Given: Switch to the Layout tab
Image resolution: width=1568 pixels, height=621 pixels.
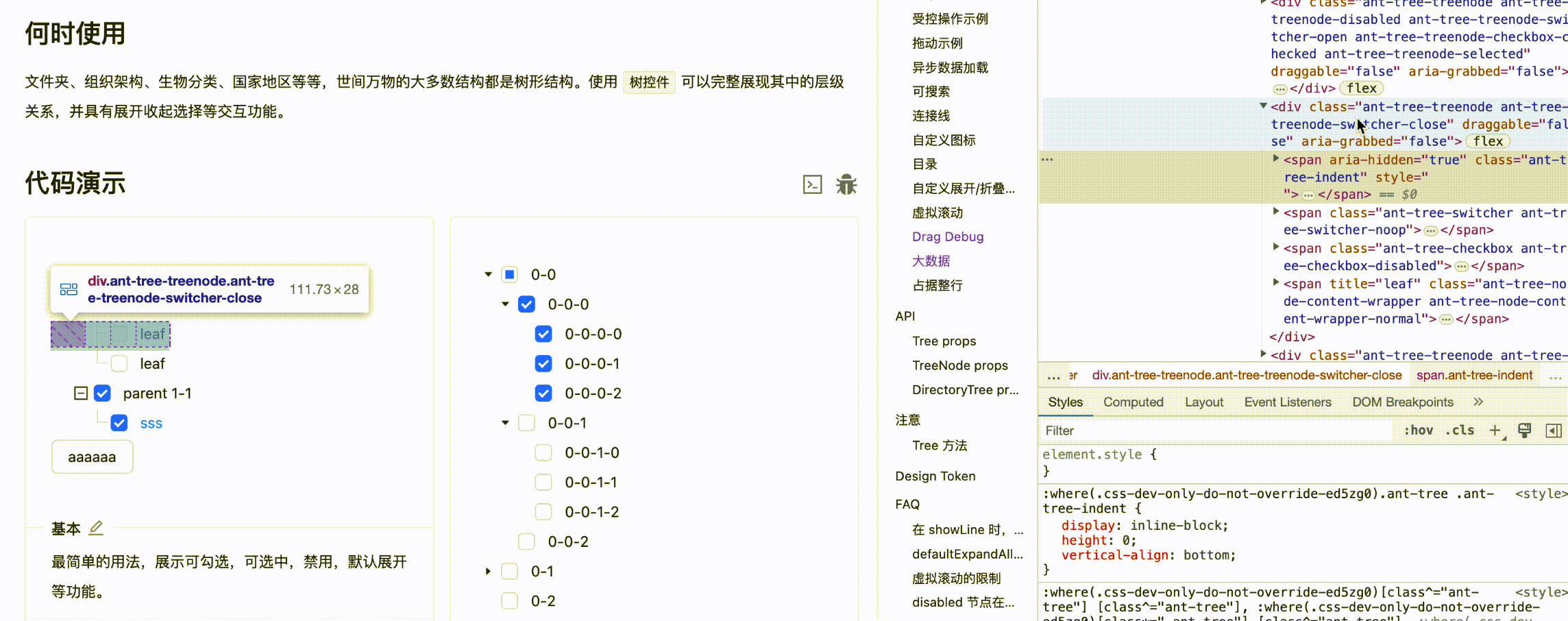Looking at the screenshot, I should (1203, 402).
